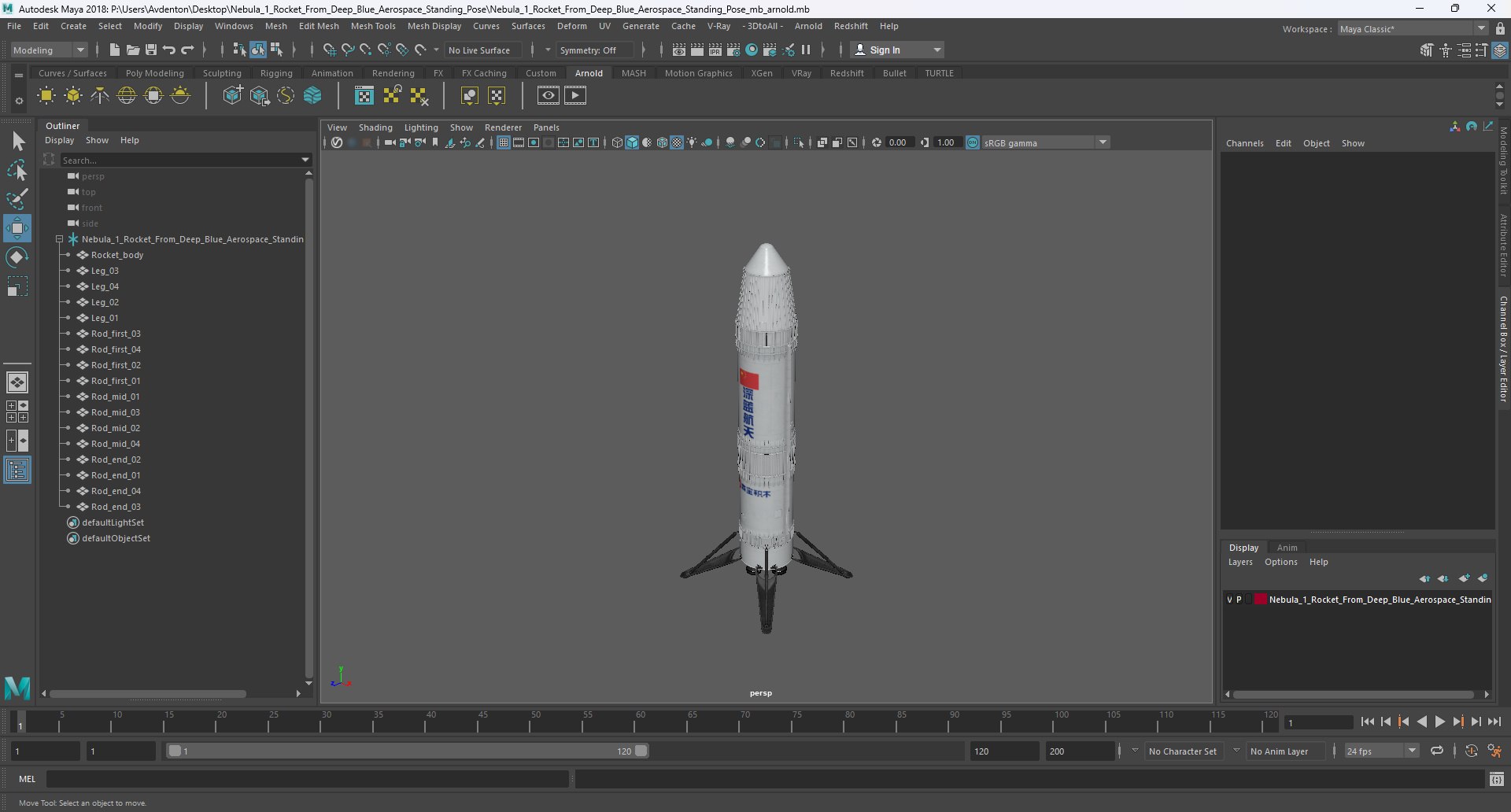Viewport: 1511px width, 812px height.
Task: Open the Symmetry Off dropdown
Action: [594, 50]
